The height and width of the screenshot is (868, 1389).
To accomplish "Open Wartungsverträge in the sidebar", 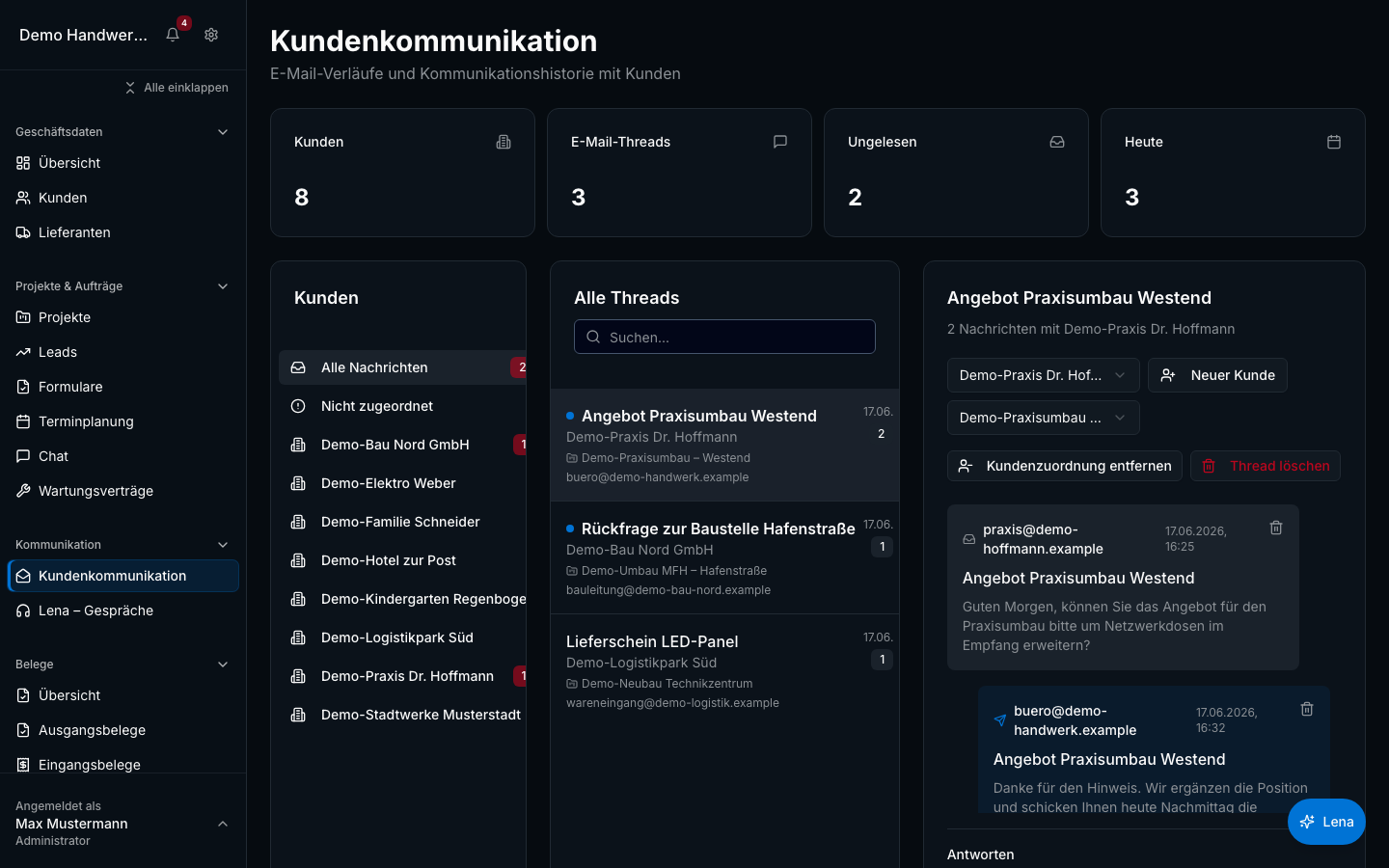I will tap(123, 491).
